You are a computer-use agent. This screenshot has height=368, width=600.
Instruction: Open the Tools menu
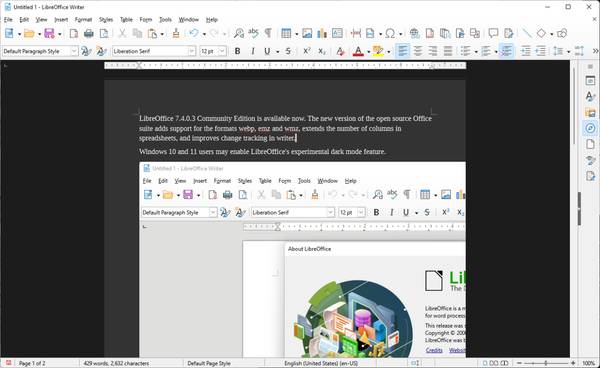pos(165,20)
